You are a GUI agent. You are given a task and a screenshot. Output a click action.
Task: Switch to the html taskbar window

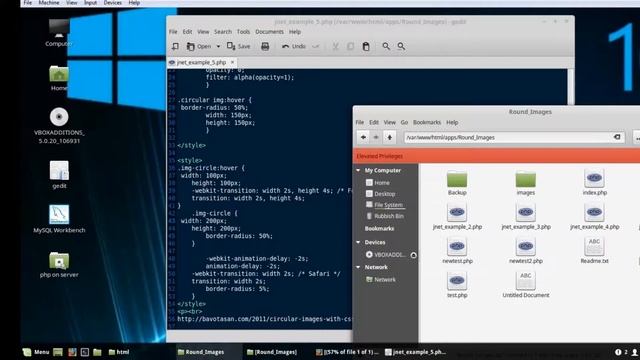(x=119, y=352)
